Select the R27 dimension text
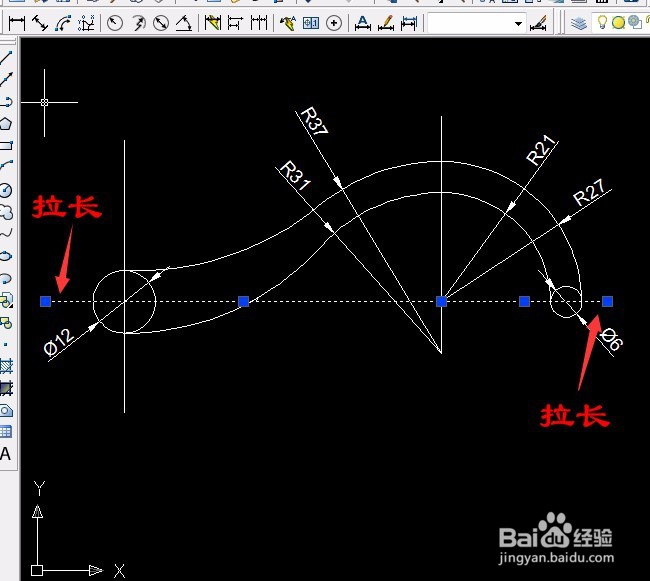This screenshot has height=581, width=650. 589,193
